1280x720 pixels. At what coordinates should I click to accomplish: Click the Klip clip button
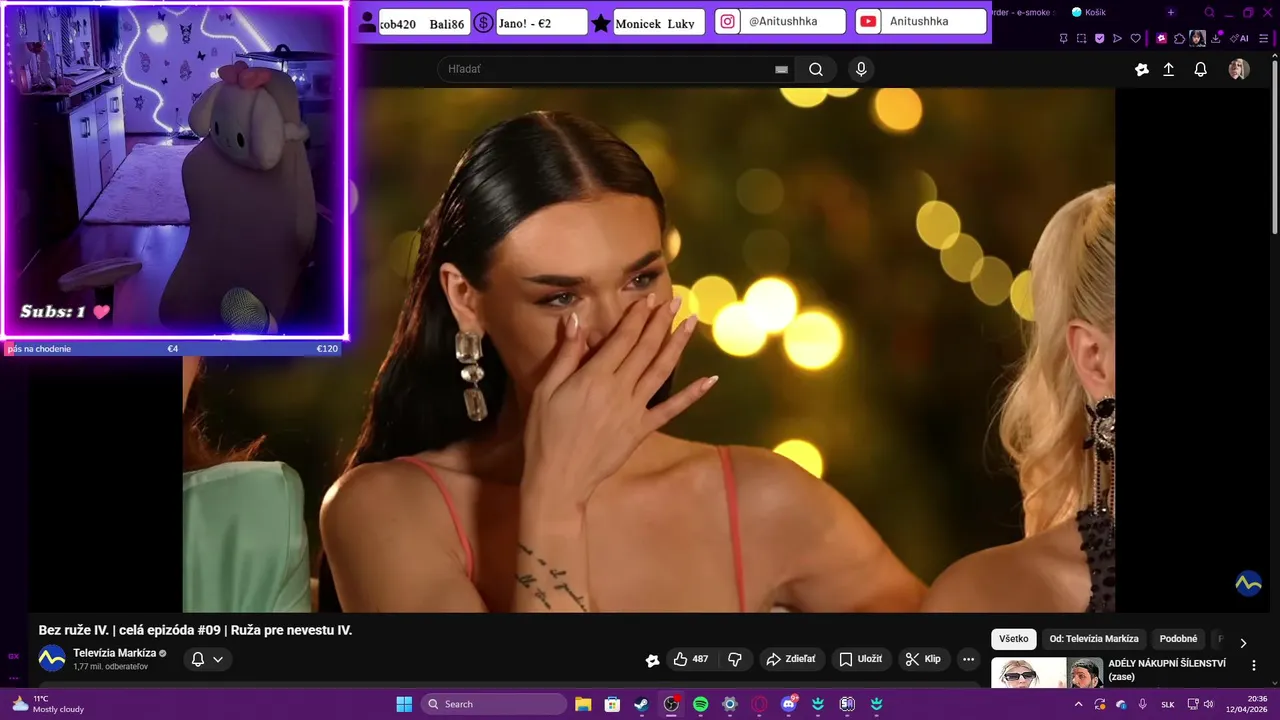[x=923, y=659]
